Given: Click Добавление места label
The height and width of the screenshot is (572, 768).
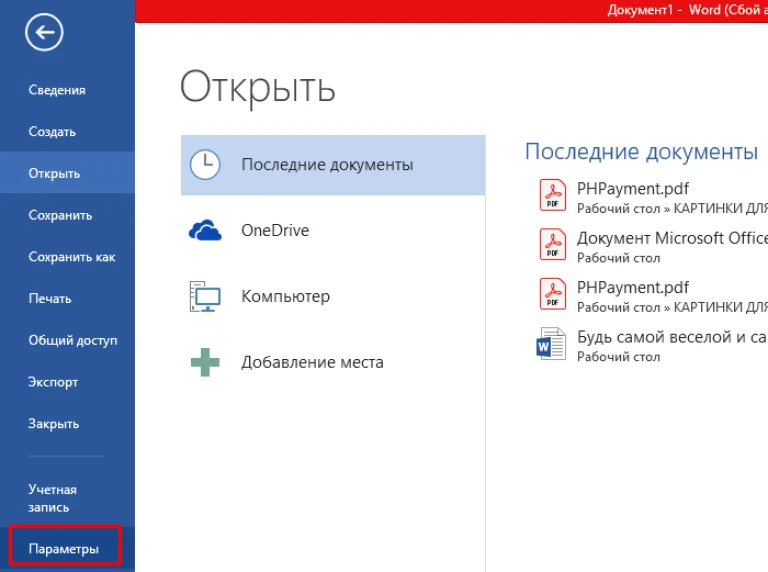Looking at the screenshot, I should [312, 362].
